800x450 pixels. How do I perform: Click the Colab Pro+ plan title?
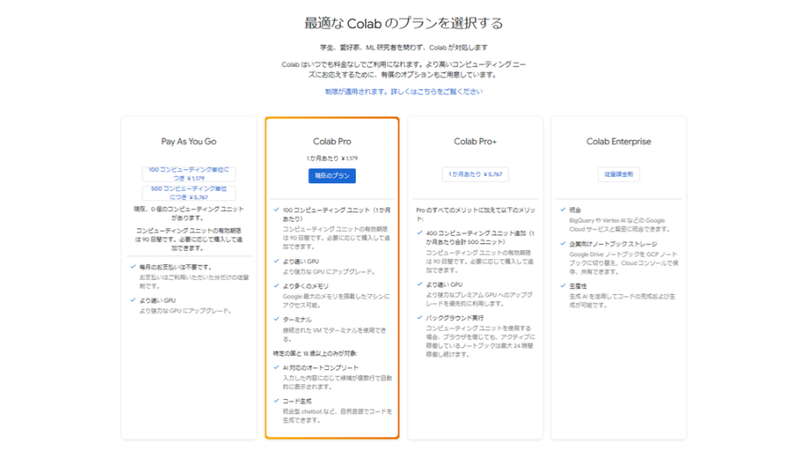(x=475, y=141)
